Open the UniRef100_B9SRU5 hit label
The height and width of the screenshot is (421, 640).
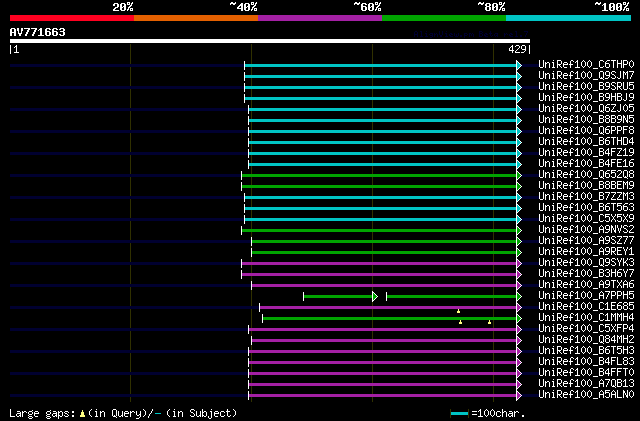pos(587,87)
